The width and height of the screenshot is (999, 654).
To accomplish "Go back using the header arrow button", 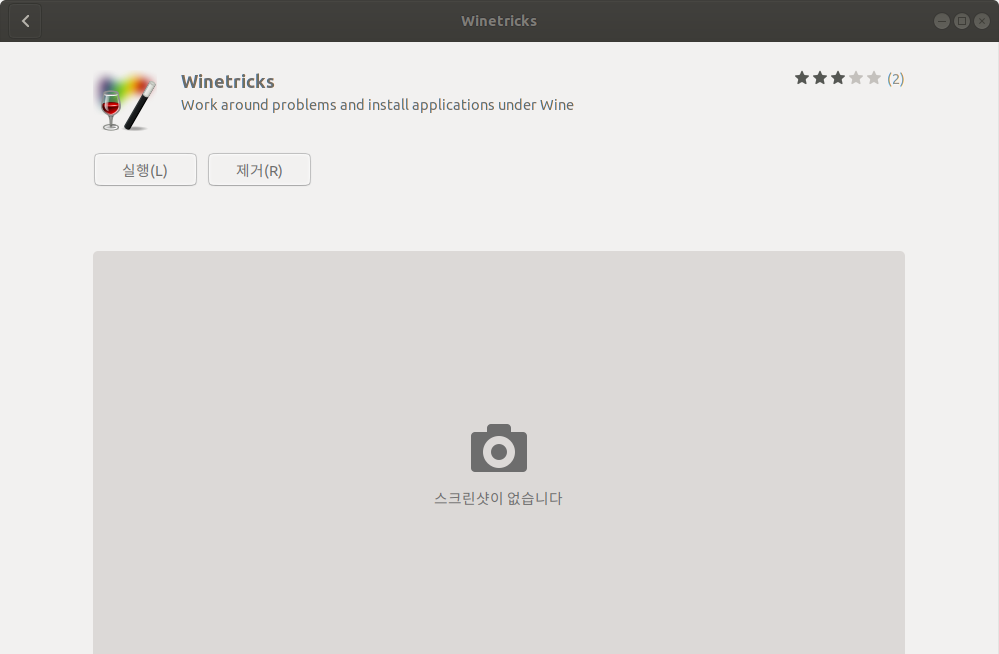I will click(x=25, y=21).
